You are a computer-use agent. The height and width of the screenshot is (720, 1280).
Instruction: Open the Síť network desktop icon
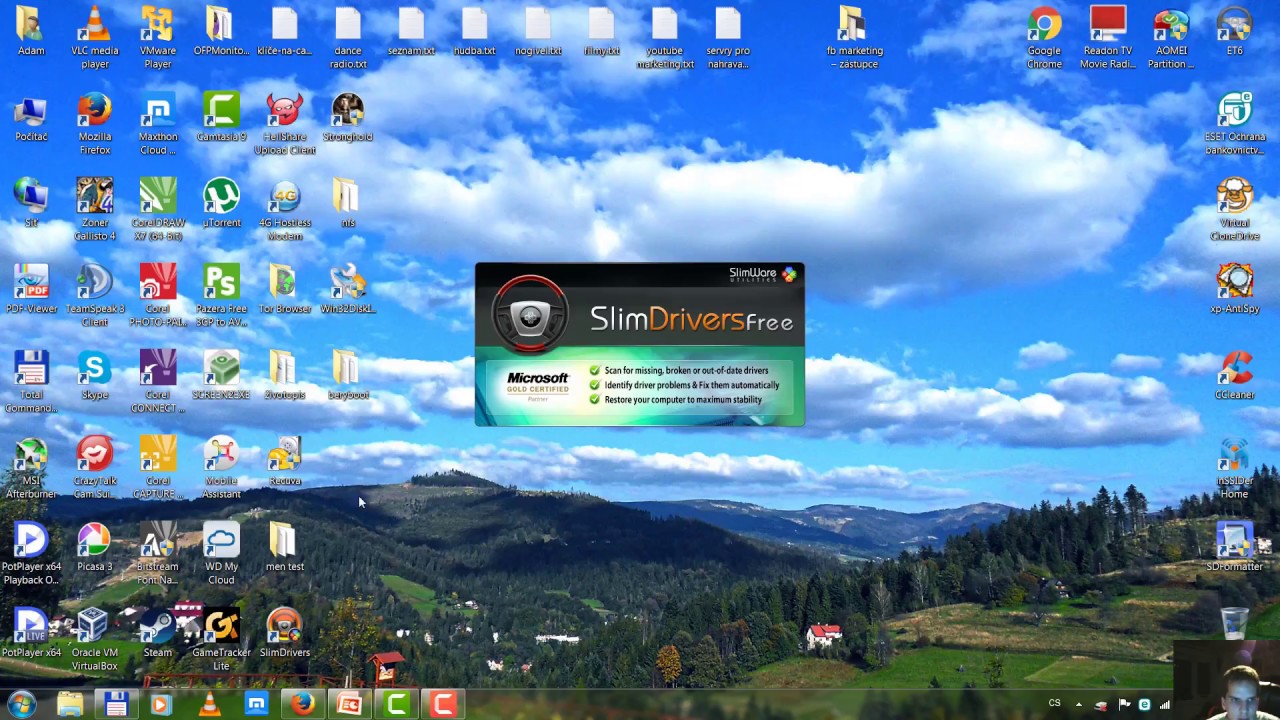[31, 204]
